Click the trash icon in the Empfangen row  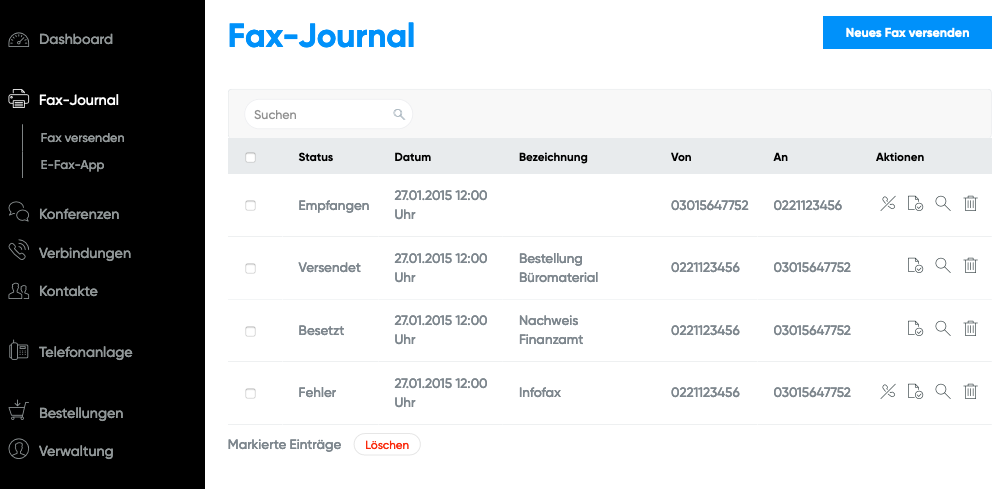(x=969, y=204)
